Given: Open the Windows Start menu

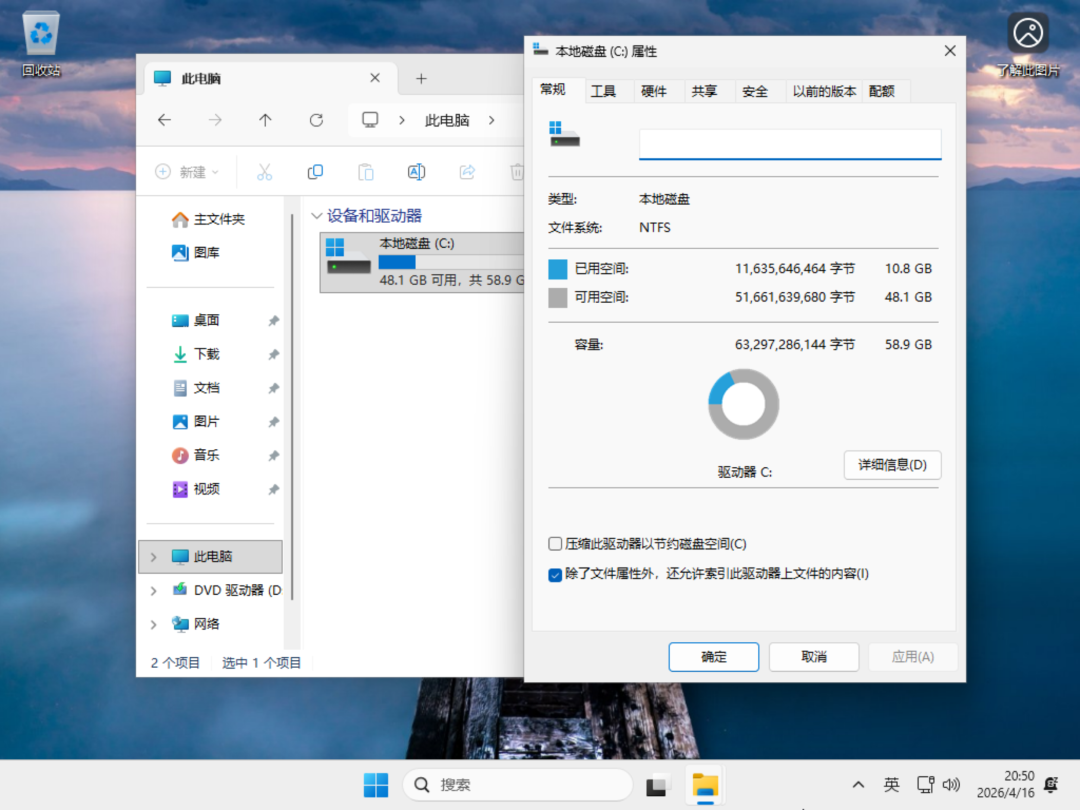Looking at the screenshot, I should (376, 785).
